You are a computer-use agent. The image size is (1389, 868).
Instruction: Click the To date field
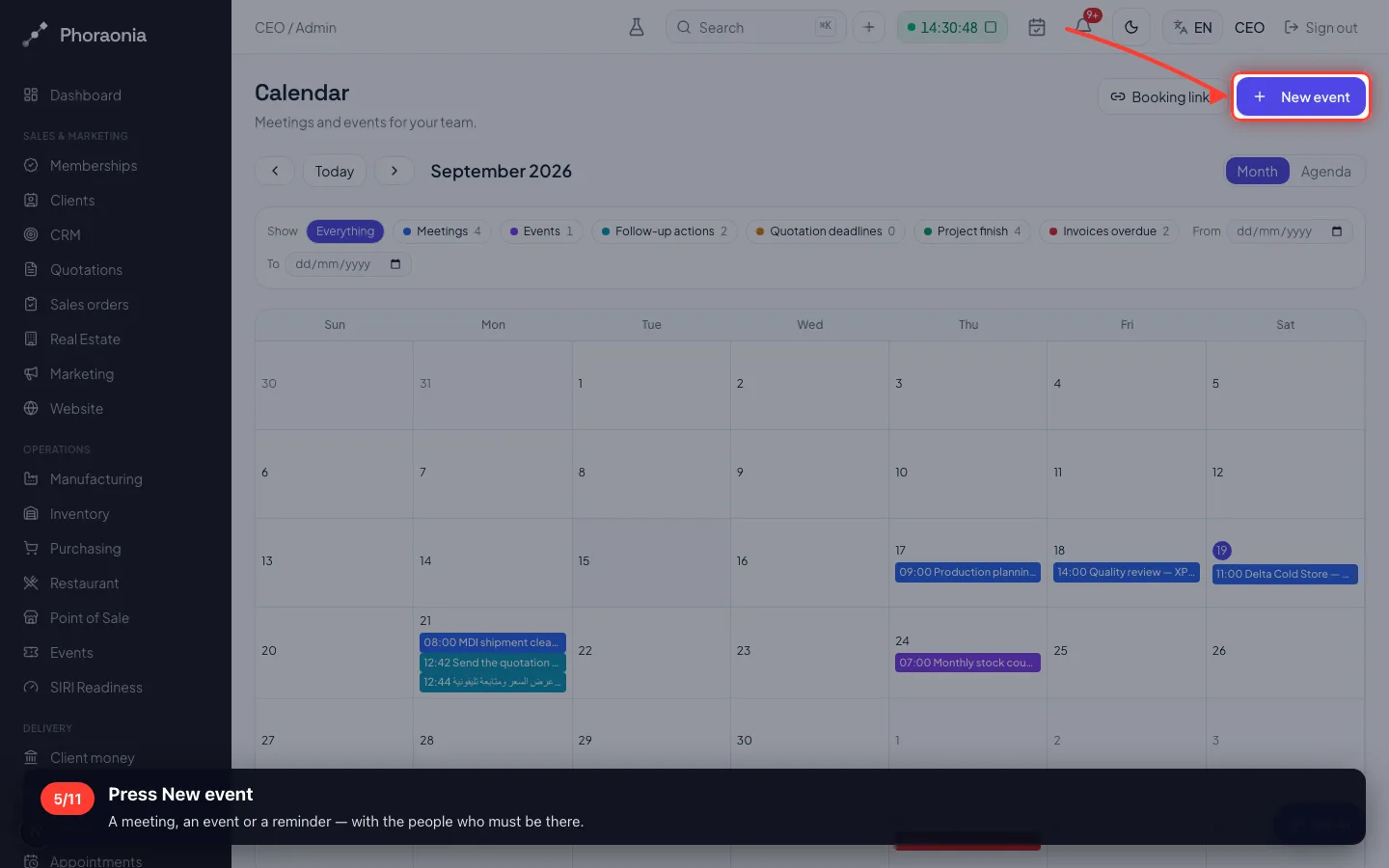348,264
